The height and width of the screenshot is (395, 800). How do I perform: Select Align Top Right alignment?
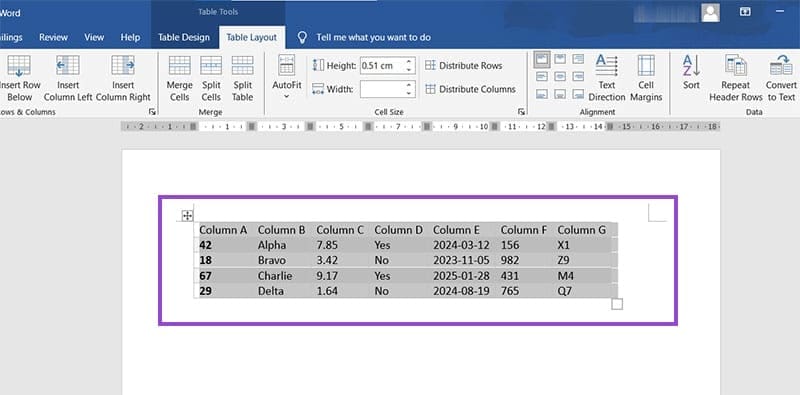[x=578, y=59]
